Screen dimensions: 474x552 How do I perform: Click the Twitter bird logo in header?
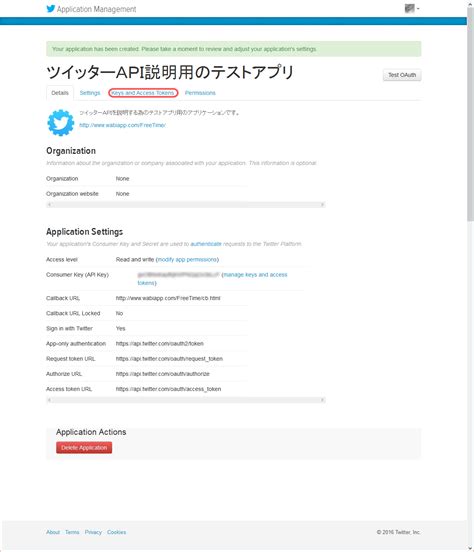point(51,9)
